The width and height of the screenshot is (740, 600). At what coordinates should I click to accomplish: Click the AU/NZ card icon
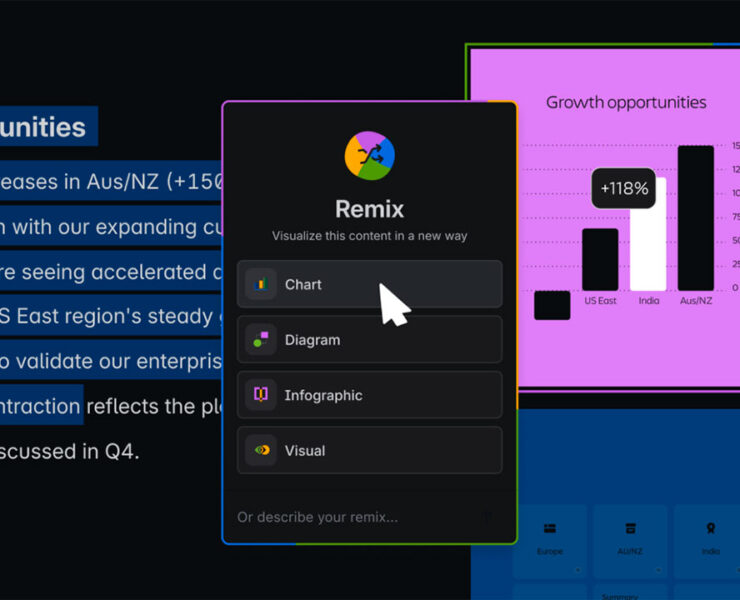pyautogui.click(x=630, y=528)
